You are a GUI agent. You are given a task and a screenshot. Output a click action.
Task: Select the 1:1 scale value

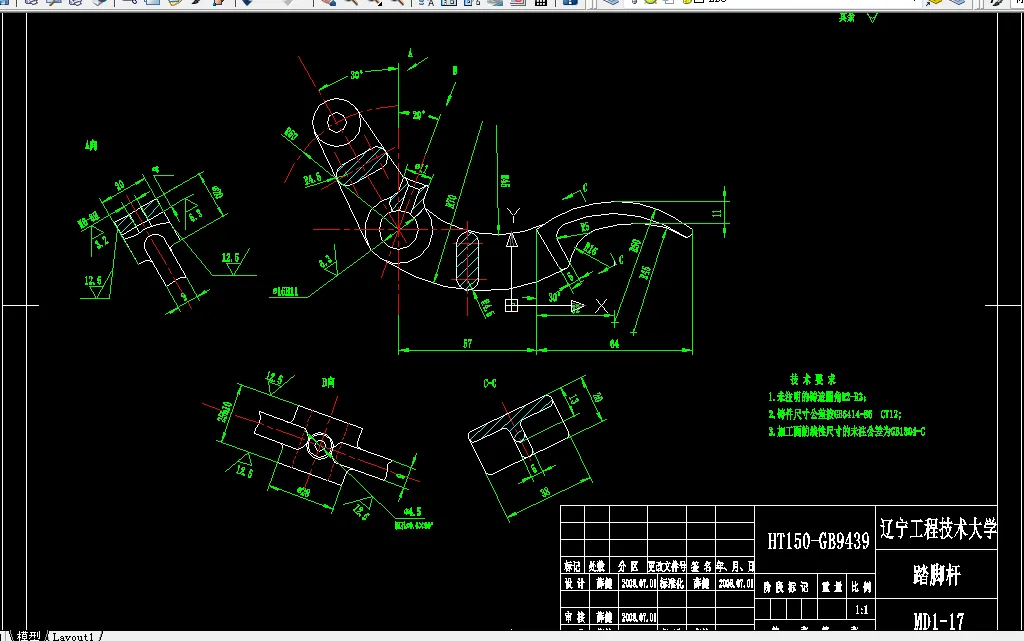[862, 610]
